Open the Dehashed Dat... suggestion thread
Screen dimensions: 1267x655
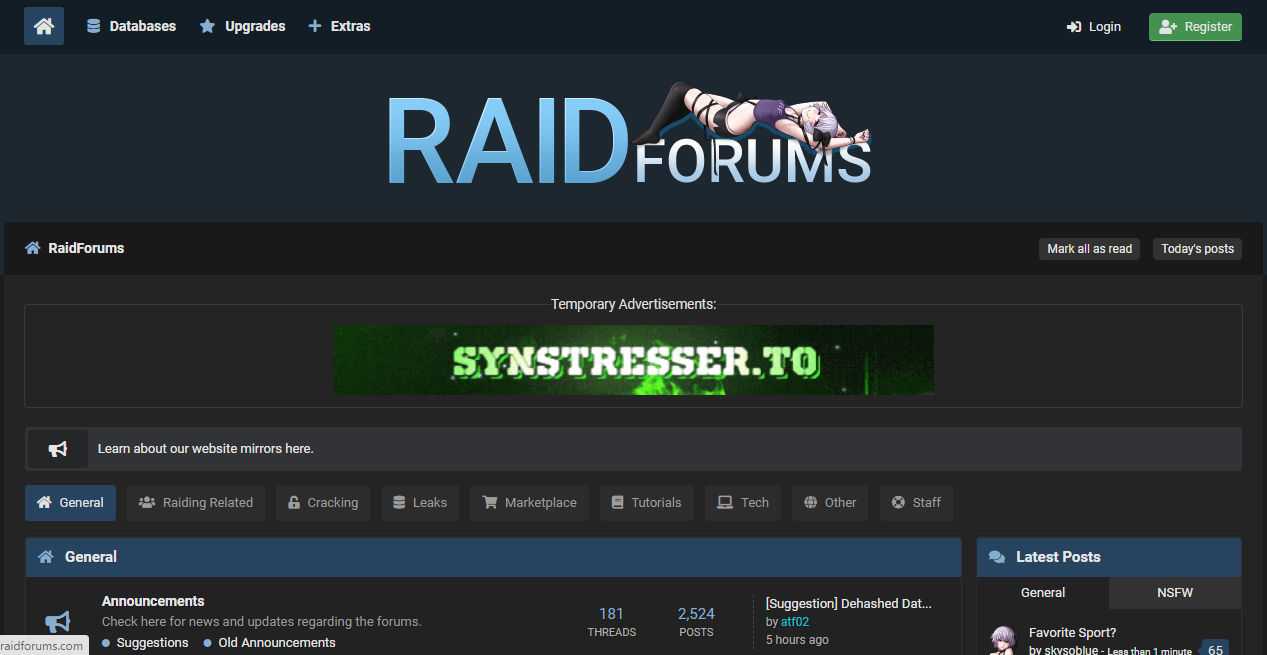click(x=848, y=604)
